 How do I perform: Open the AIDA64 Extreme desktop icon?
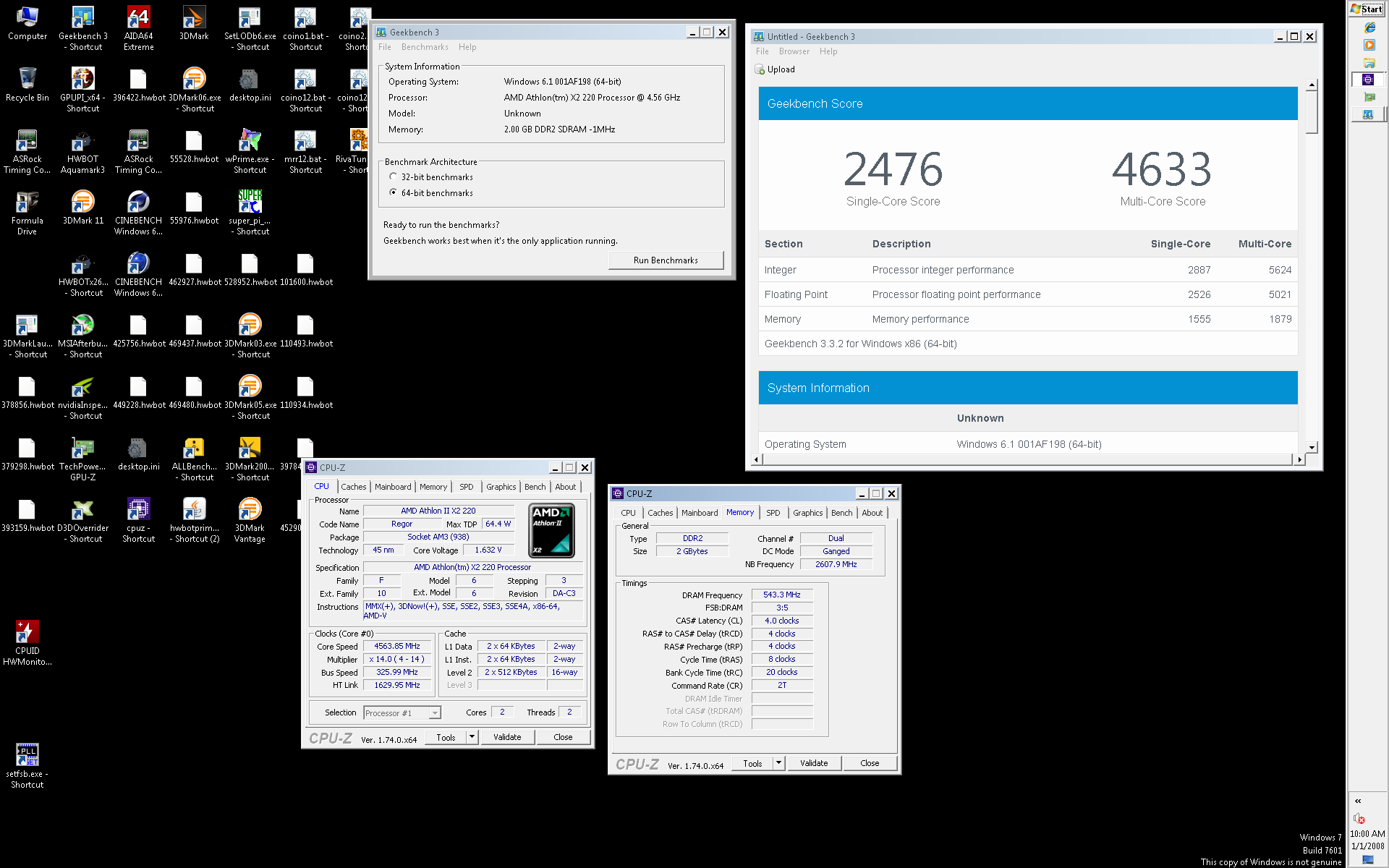pyautogui.click(x=138, y=29)
